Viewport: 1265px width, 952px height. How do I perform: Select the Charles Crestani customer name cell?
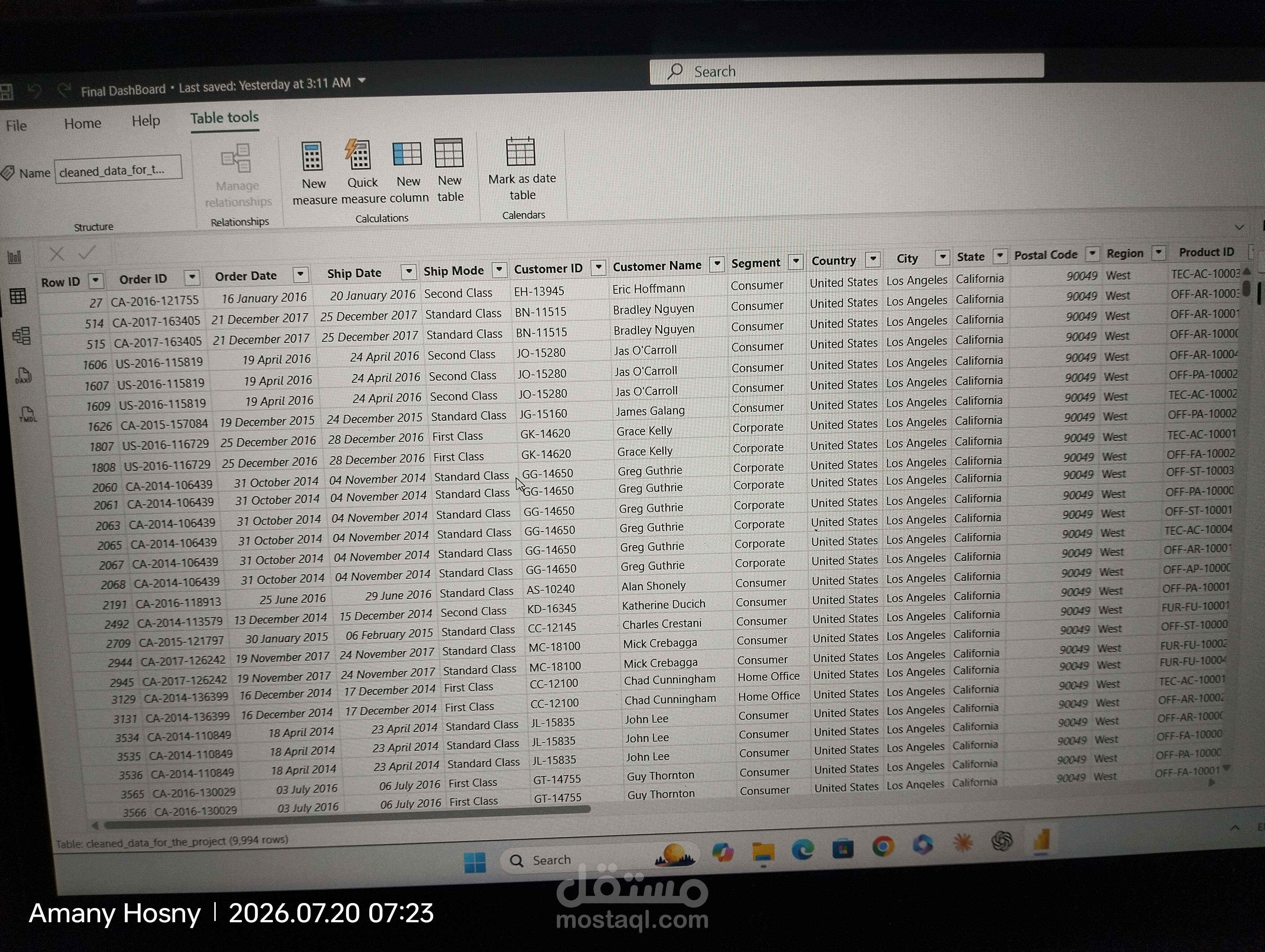[662, 624]
